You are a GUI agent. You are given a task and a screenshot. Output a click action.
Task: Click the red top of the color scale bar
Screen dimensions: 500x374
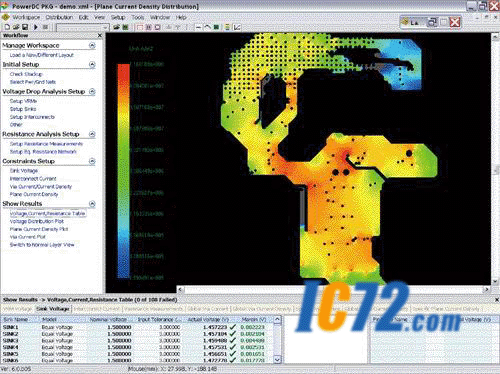[123, 69]
